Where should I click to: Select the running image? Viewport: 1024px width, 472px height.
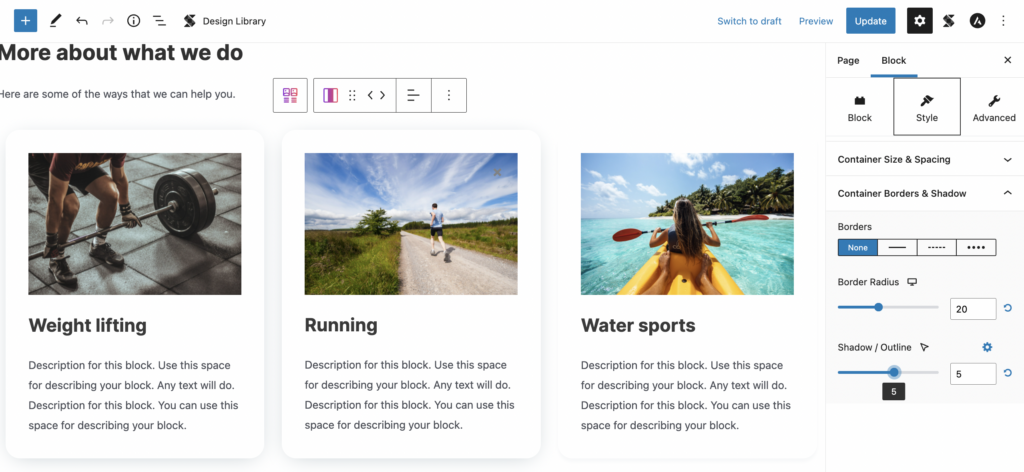click(411, 224)
